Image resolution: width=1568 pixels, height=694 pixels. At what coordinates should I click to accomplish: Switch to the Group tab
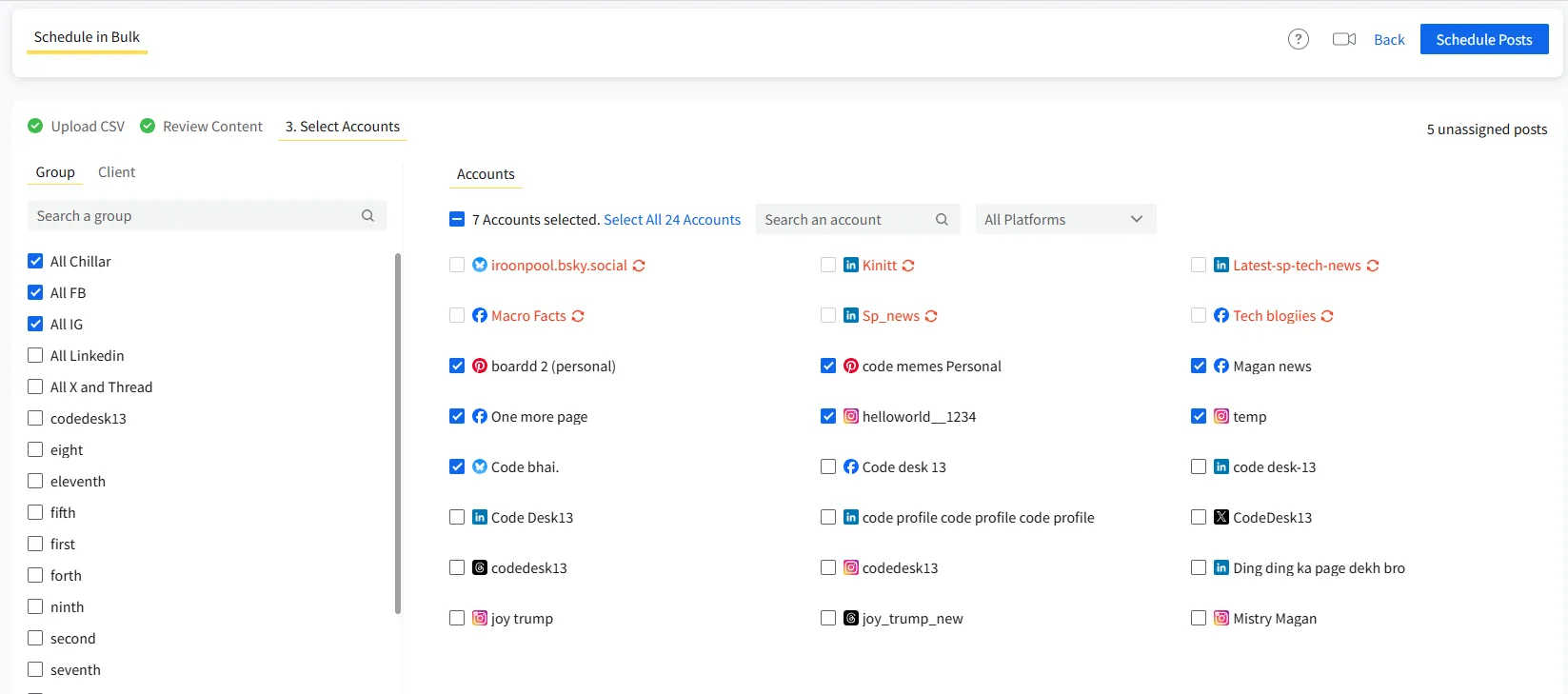click(x=55, y=172)
